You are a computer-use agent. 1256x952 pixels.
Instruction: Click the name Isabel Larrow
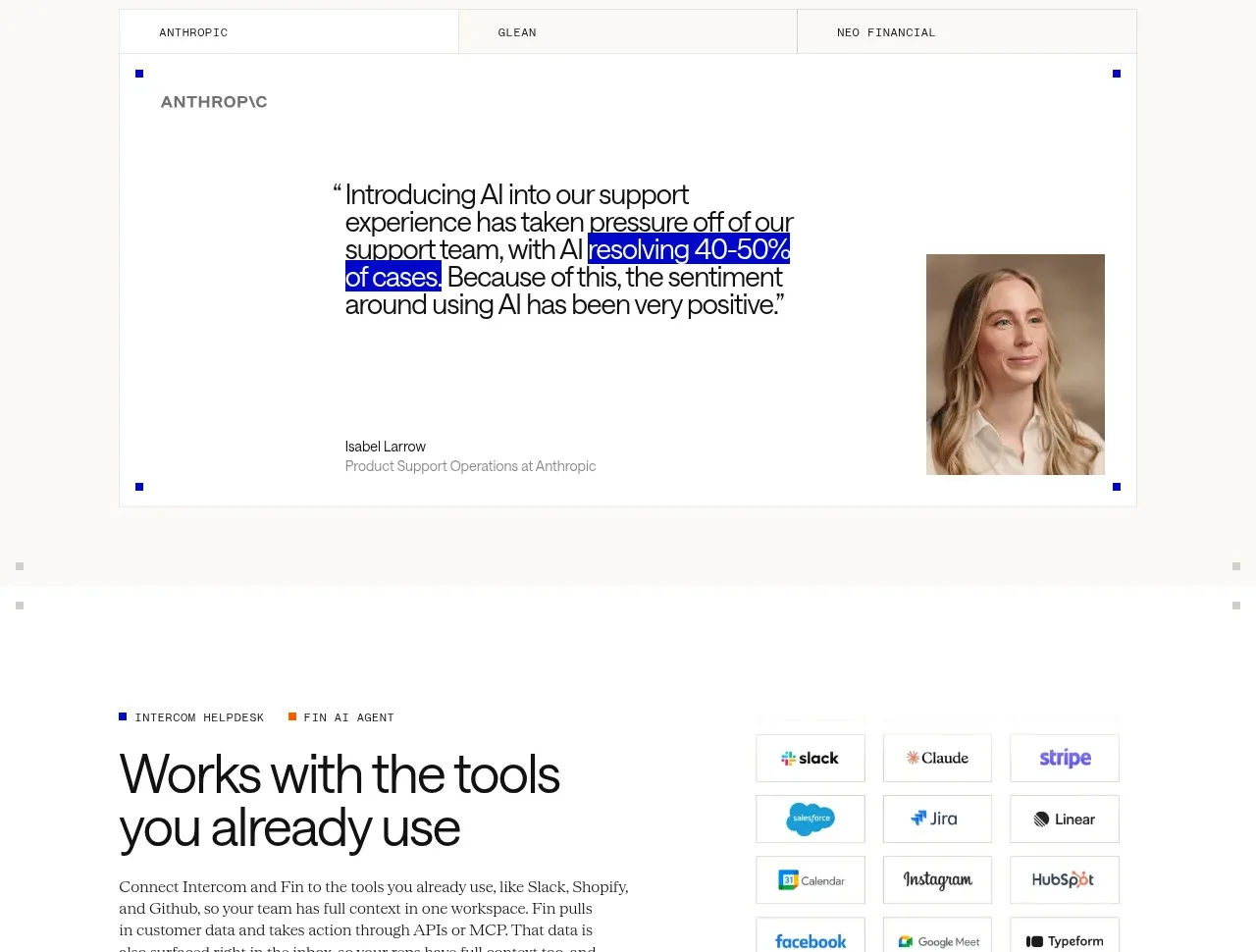(386, 447)
